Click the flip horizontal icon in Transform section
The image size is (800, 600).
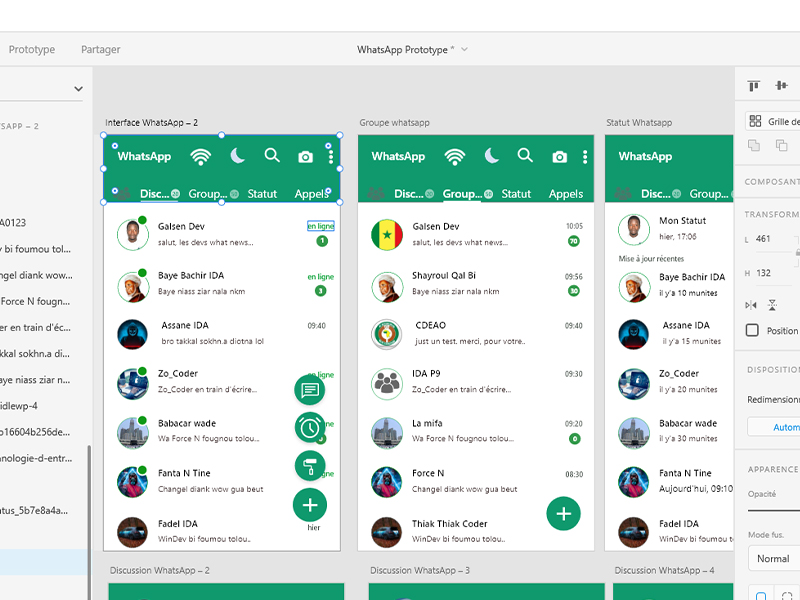pos(752,304)
